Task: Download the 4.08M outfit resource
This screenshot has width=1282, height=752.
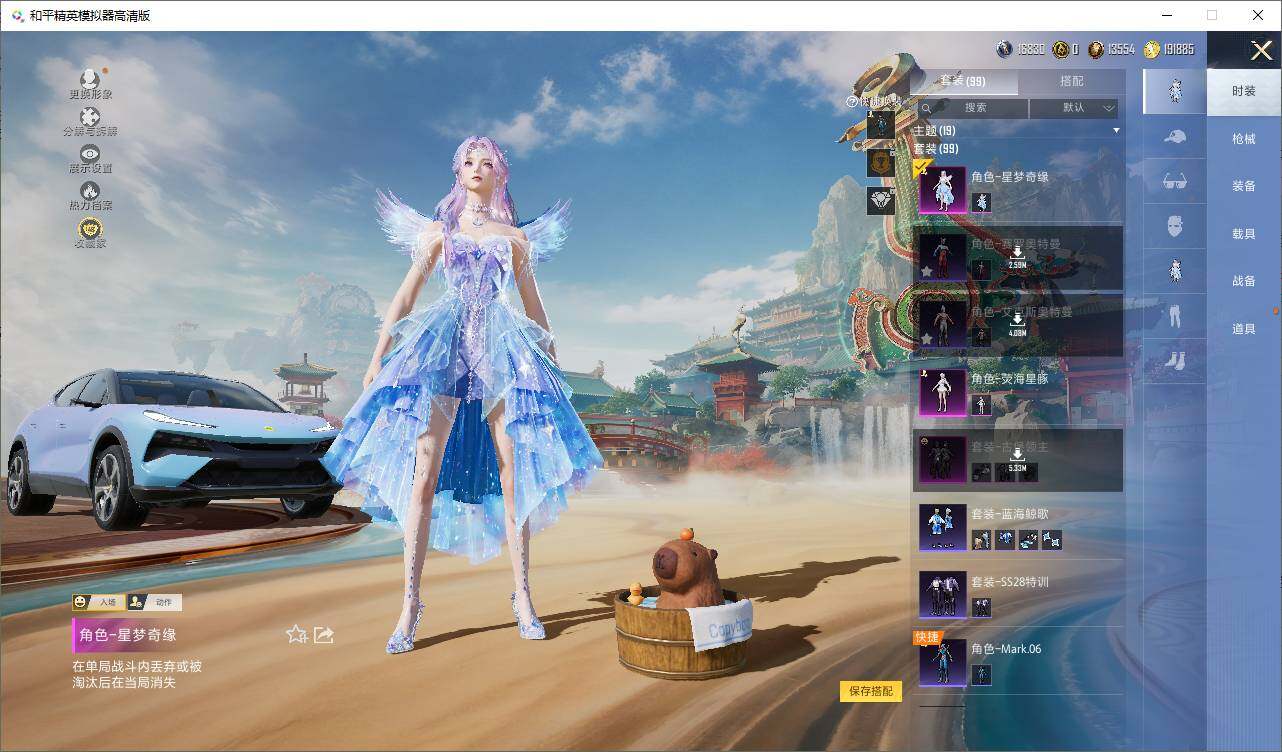Action: coord(1017,326)
